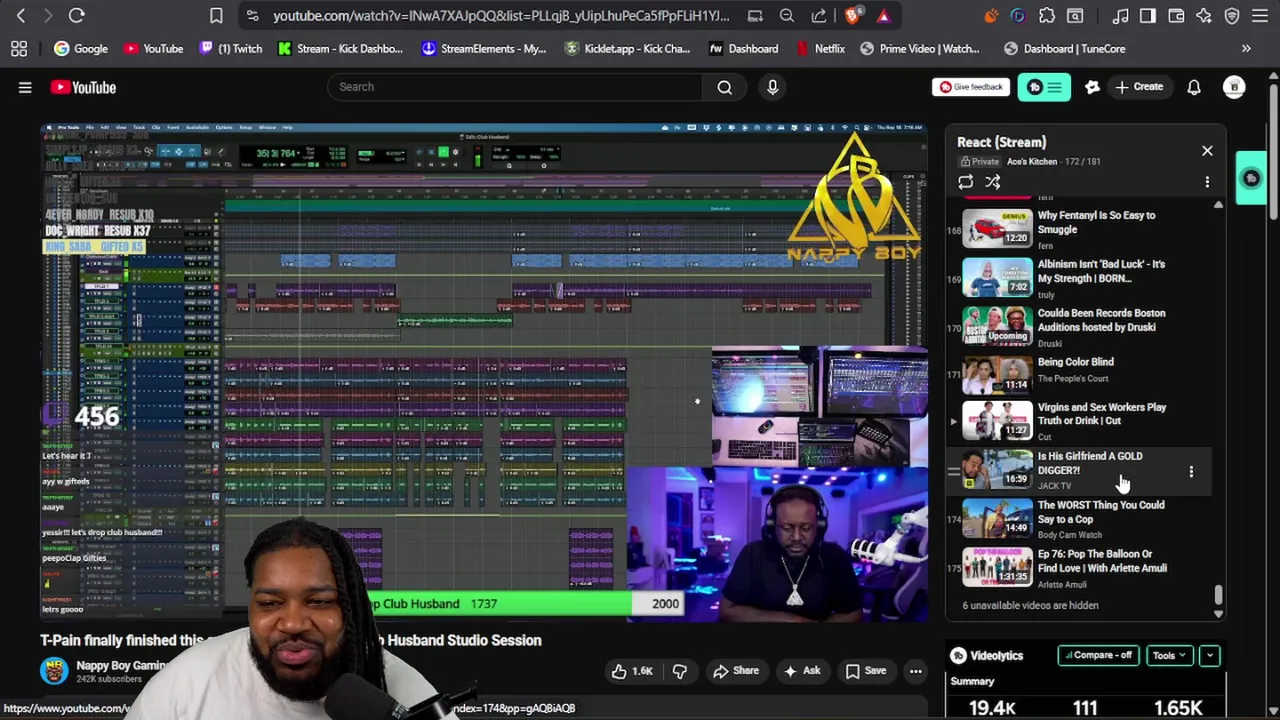Image resolution: width=1280 pixels, height=720 pixels.
Task: Select Being Color Blind playlist video
Action: point(1079,375)
